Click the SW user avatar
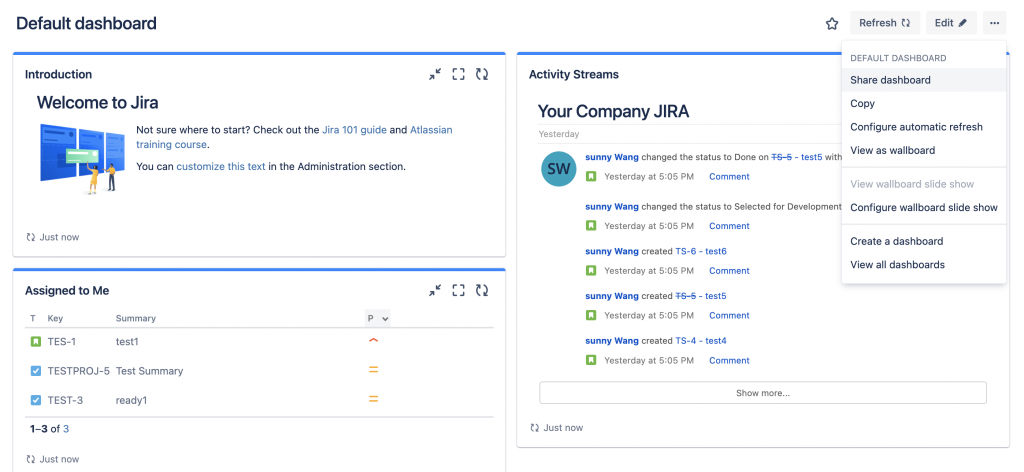 point(559,168)
